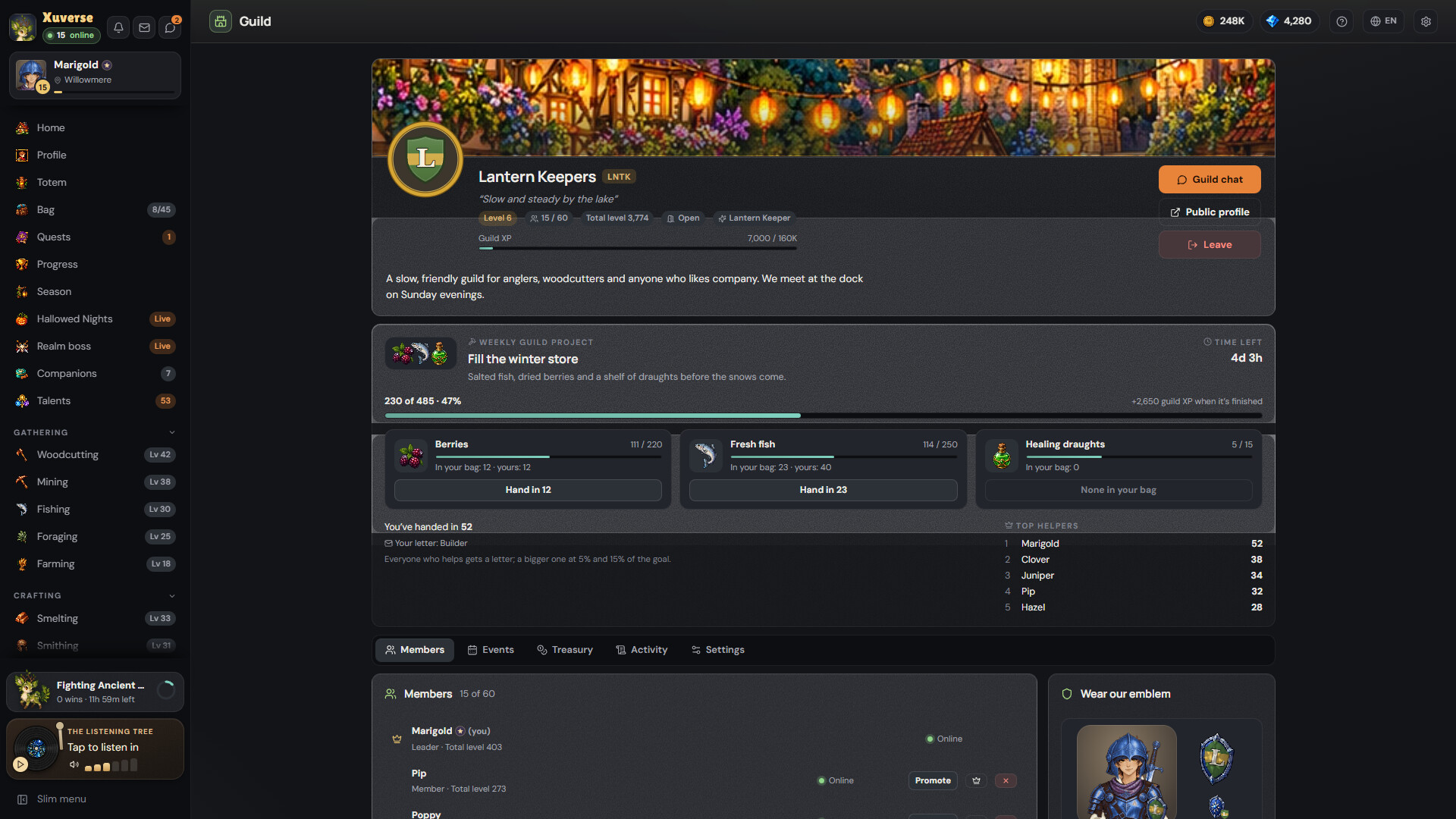The width and height of the screenshot is (1456, 819).
Task: Switch to the Members tab
Action: click(415, 650)
